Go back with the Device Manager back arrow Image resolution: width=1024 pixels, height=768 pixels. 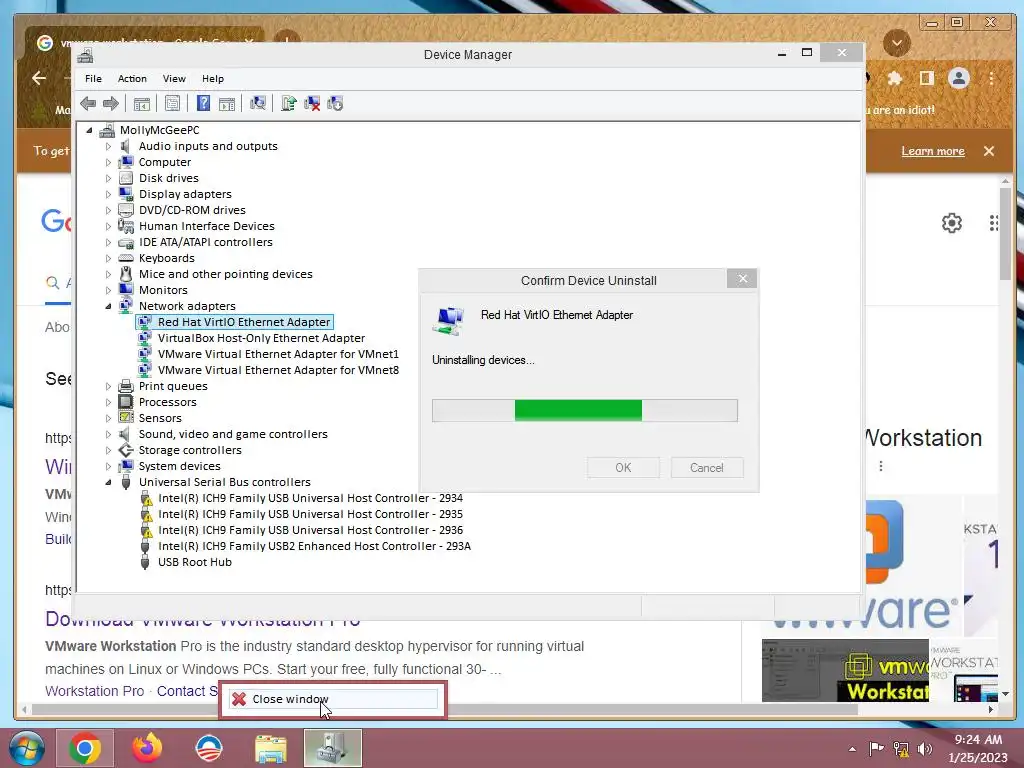(x=88, y=103)
